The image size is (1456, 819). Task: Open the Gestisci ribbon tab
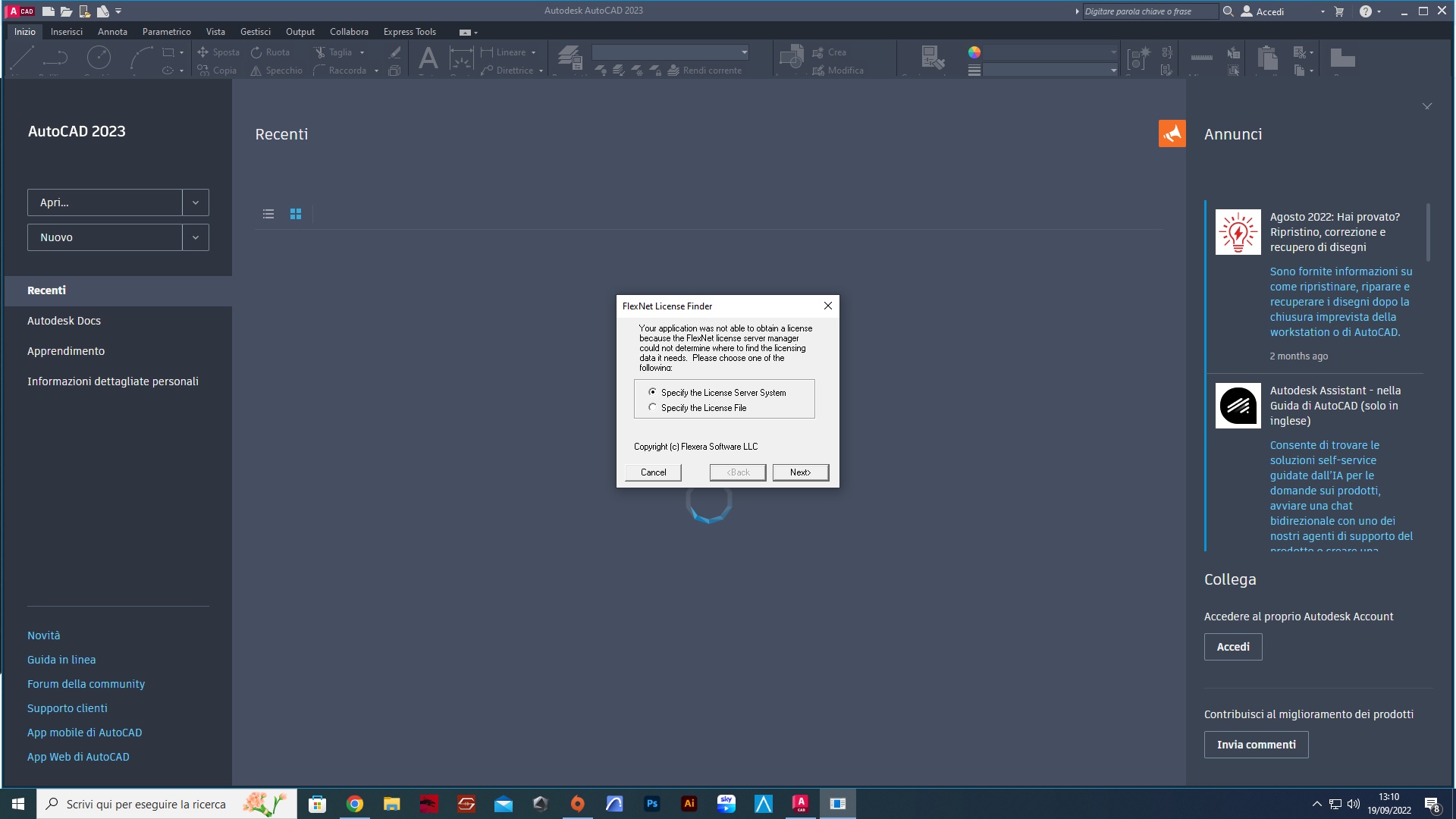tap(256, 32)
